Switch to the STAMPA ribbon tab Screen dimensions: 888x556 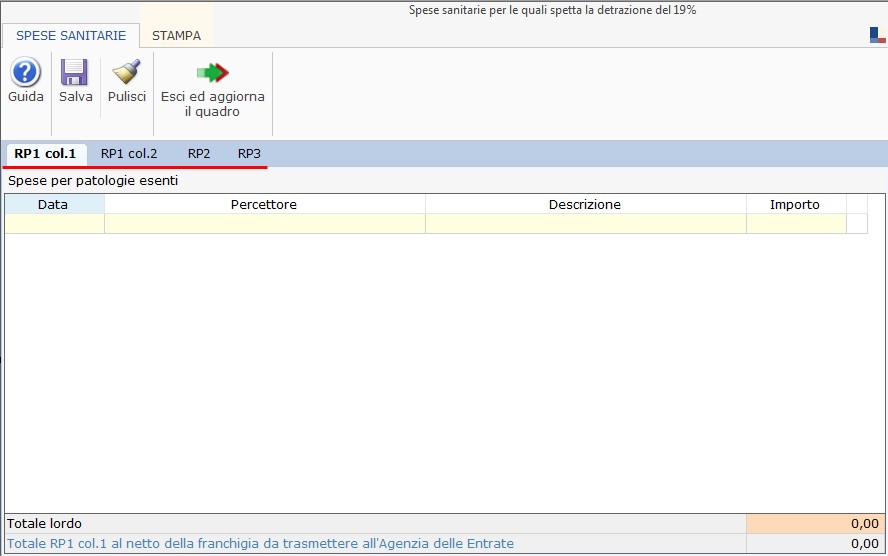click(176, 35)
